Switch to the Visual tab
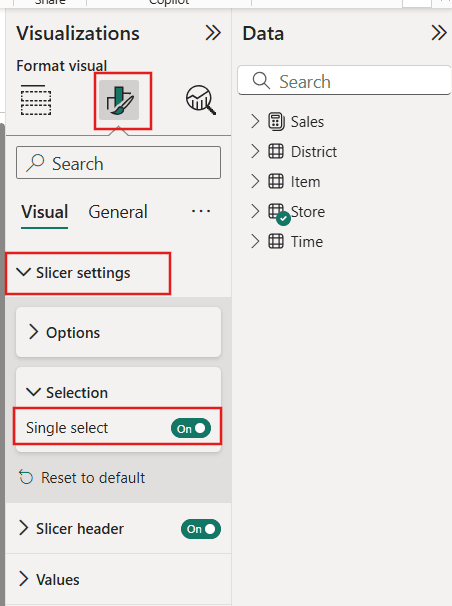452x606 pixels. pos(44,212)
